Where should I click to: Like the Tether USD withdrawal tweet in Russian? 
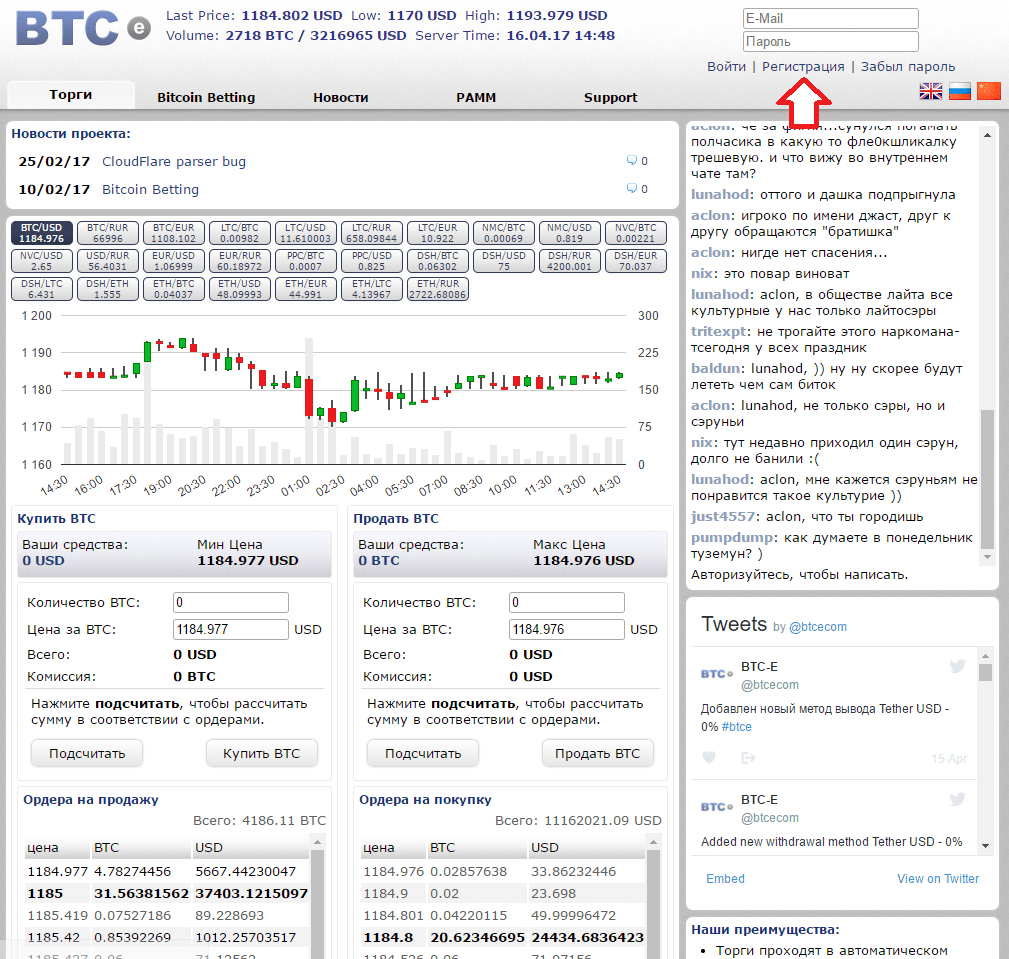[x=708, y=758]
